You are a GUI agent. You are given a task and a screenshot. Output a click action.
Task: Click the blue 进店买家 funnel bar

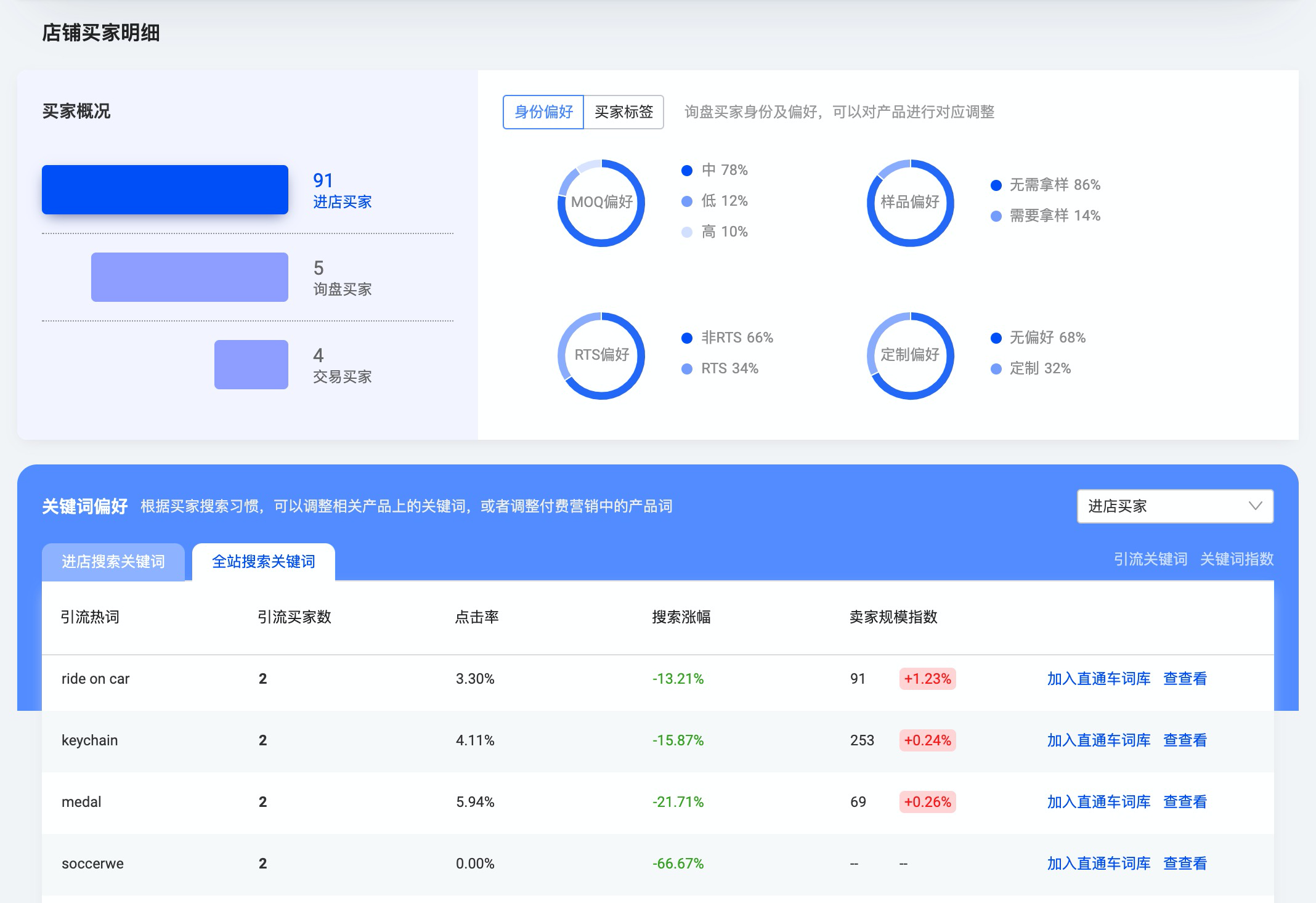(x=165, y=190)
